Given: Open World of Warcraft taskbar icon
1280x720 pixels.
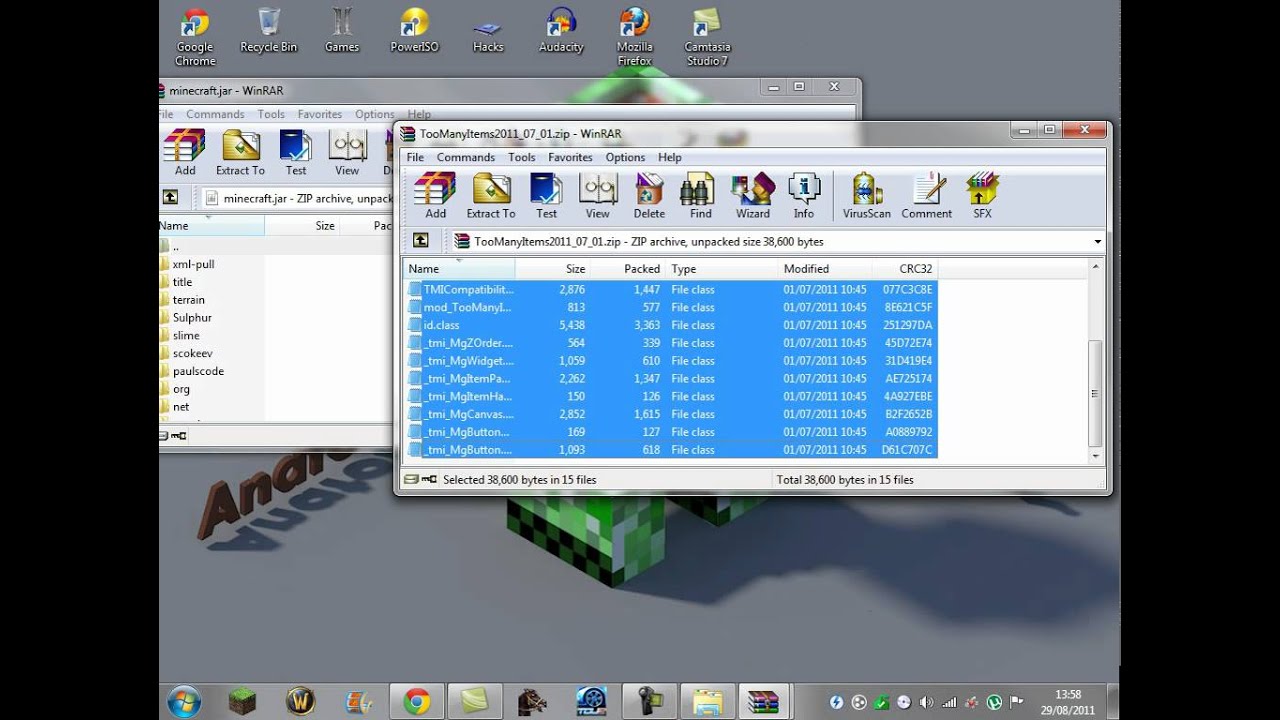Looking at the screenshot, I should pos(300,701).
